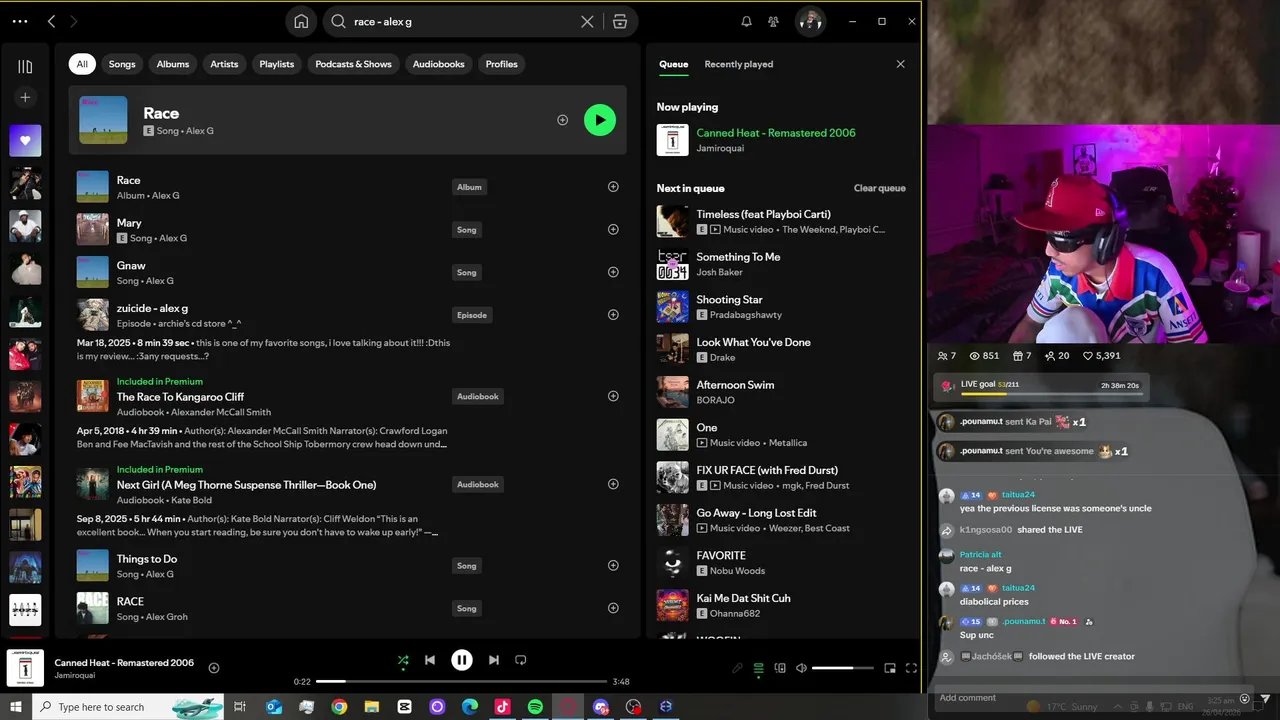This screenshot has width=1280, height=720.
Task: Mute with the speaker icon
Action: [x=801, y=668]
